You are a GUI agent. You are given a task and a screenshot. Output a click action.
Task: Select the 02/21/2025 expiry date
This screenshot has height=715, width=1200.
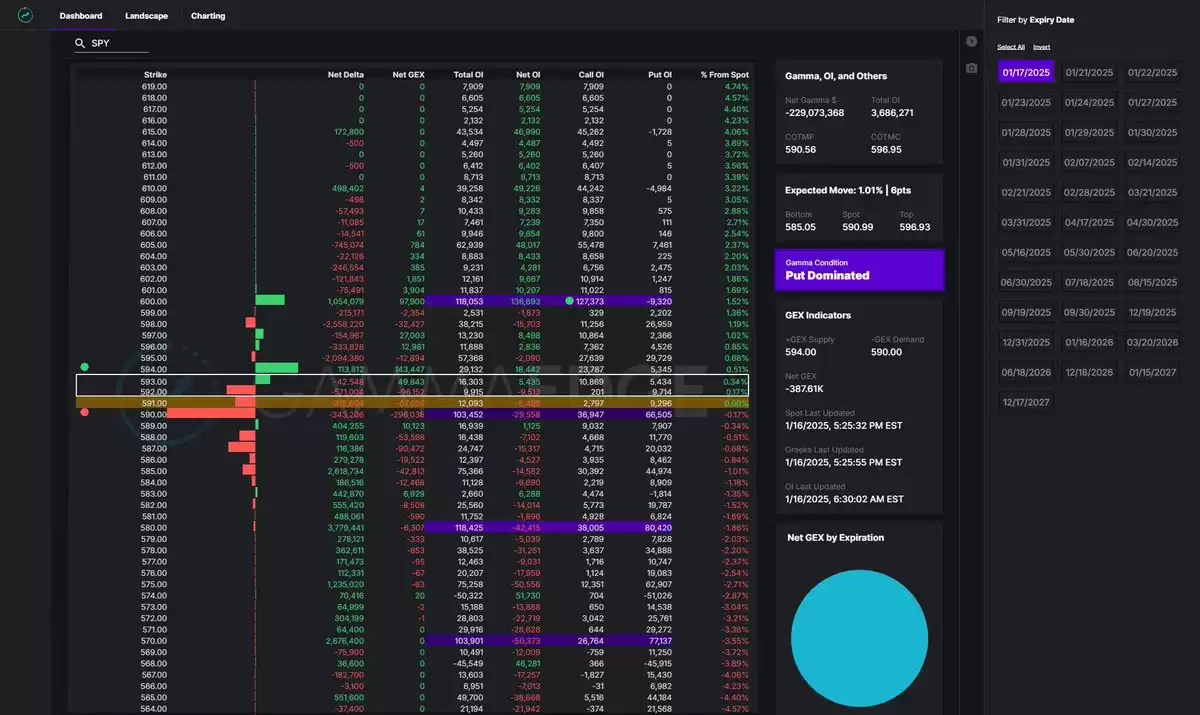coord(1026,192)
